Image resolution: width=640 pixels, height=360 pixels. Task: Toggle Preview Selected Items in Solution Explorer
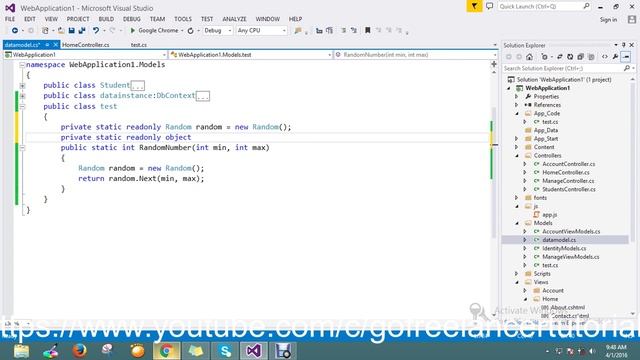[626, 57]
